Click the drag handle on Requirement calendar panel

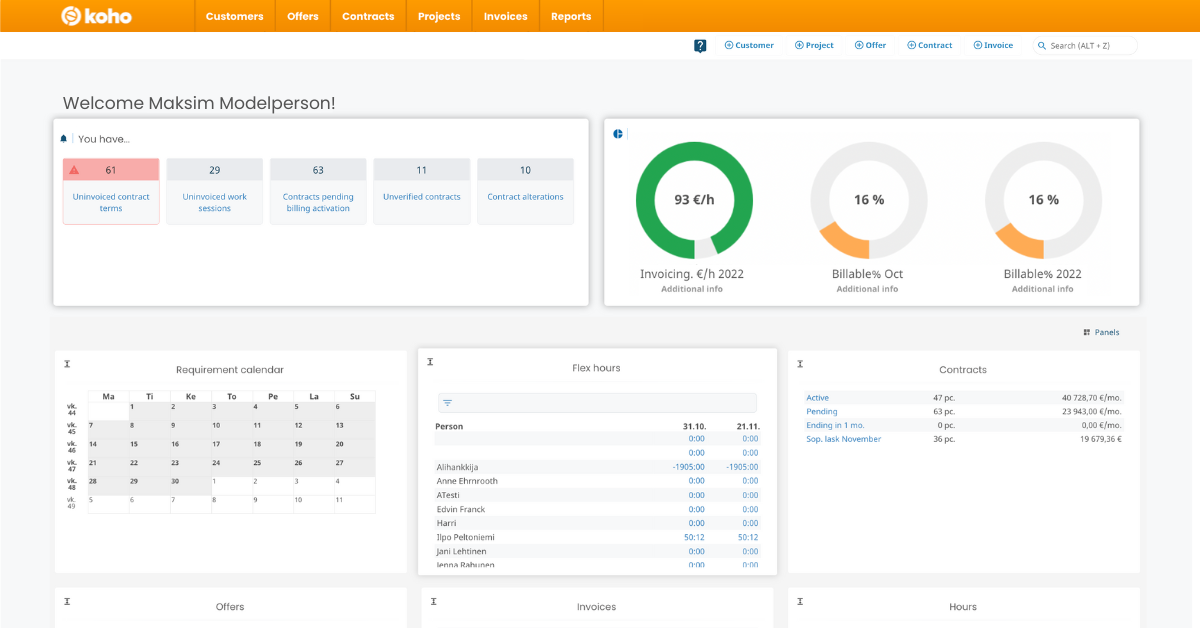click(x=67, y=364)
